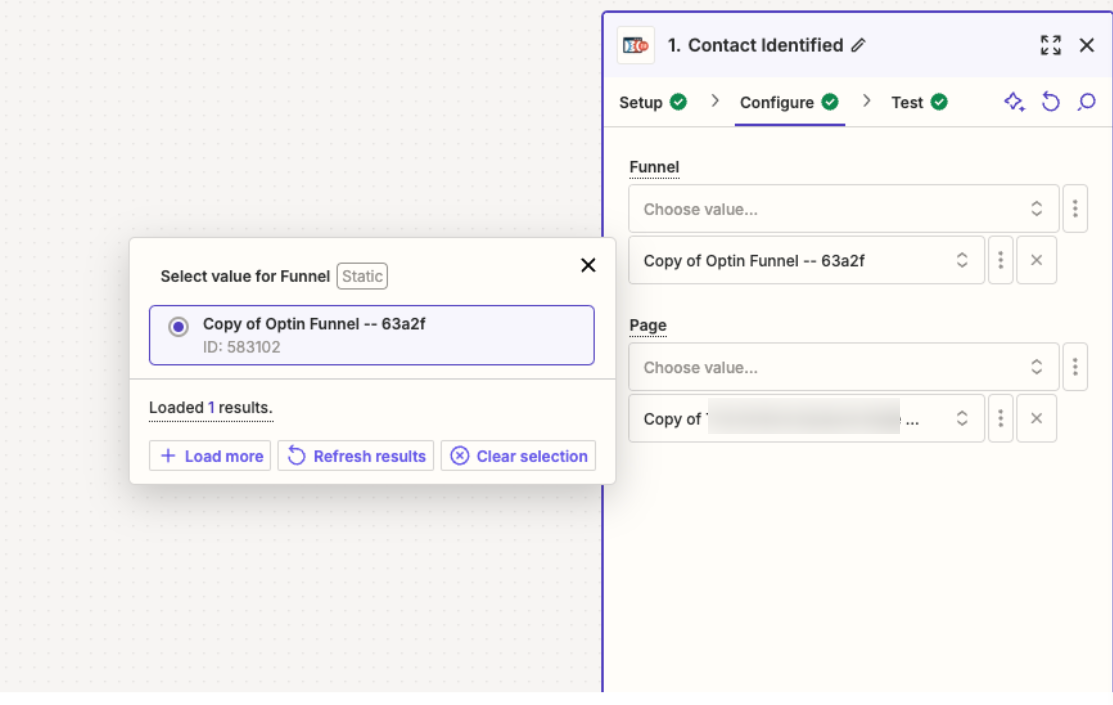Screen dimensions: 1113x705
Task: Open three-dot menu beside Funnel Choose value
Action: point(1074,209)
